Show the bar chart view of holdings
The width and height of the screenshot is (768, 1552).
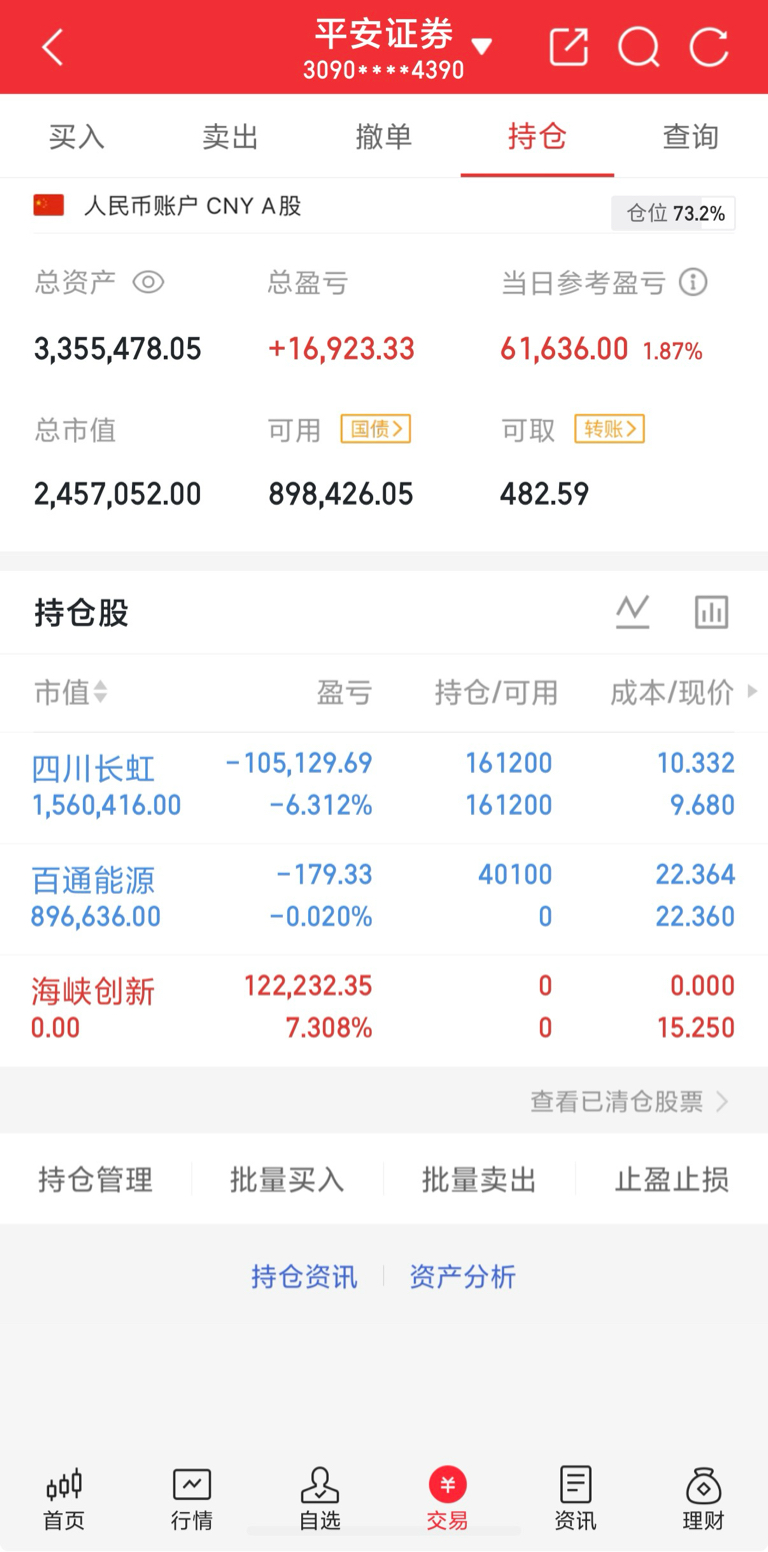point(711,611)
